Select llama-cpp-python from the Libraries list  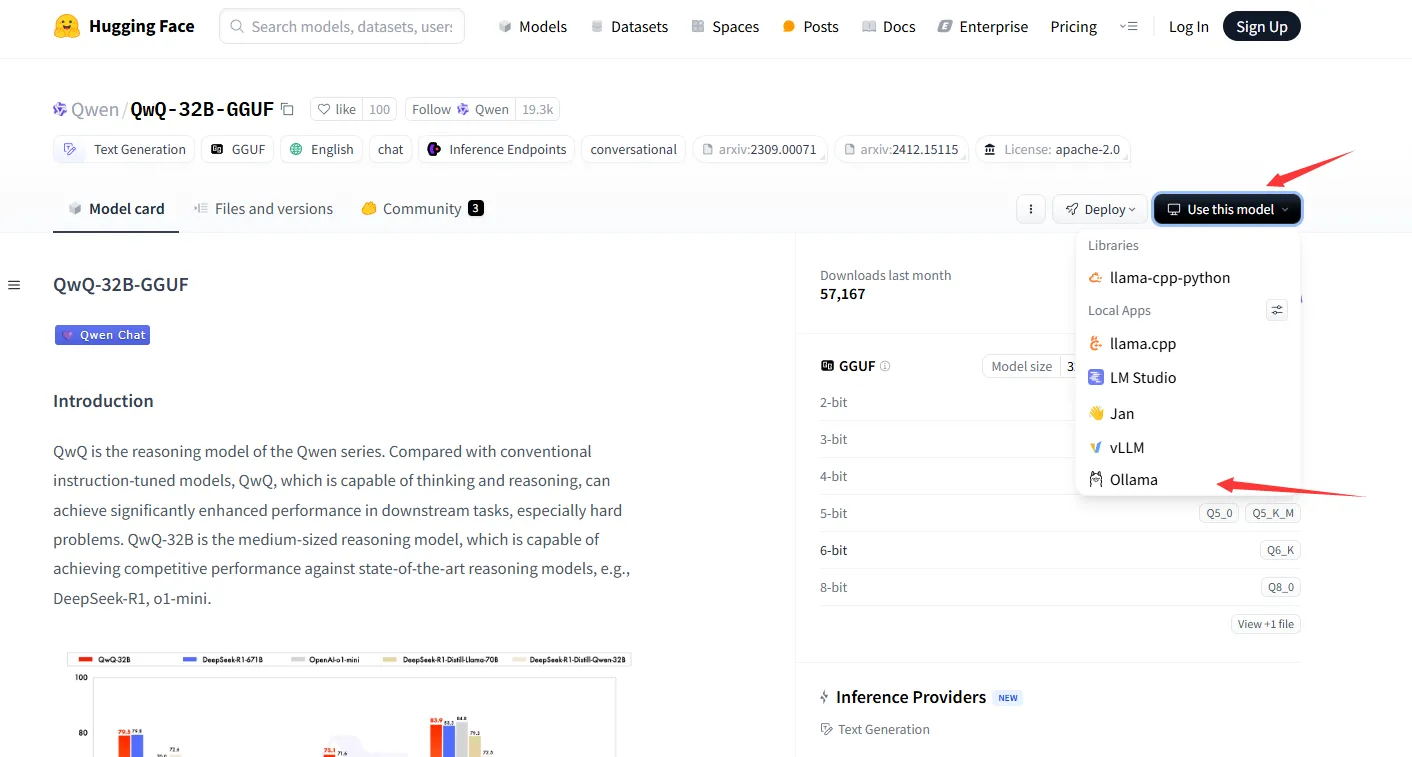1188,278
